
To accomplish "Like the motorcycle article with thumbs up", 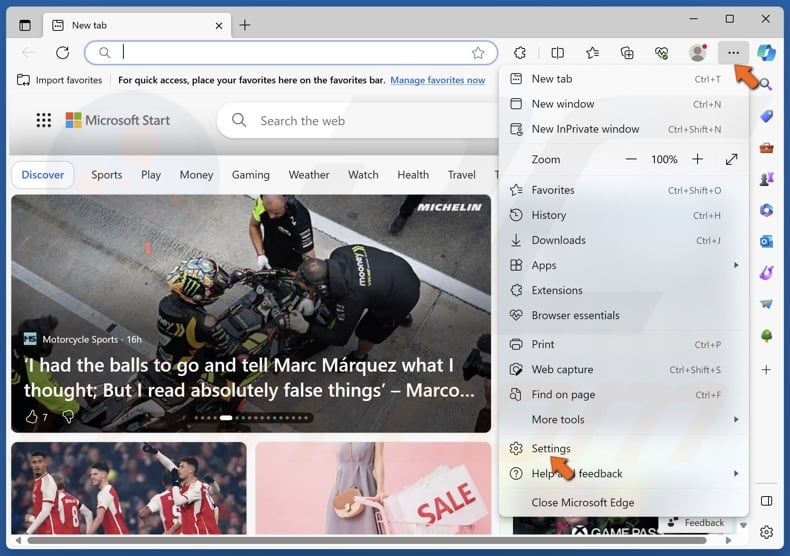I will tap(32, 416).
